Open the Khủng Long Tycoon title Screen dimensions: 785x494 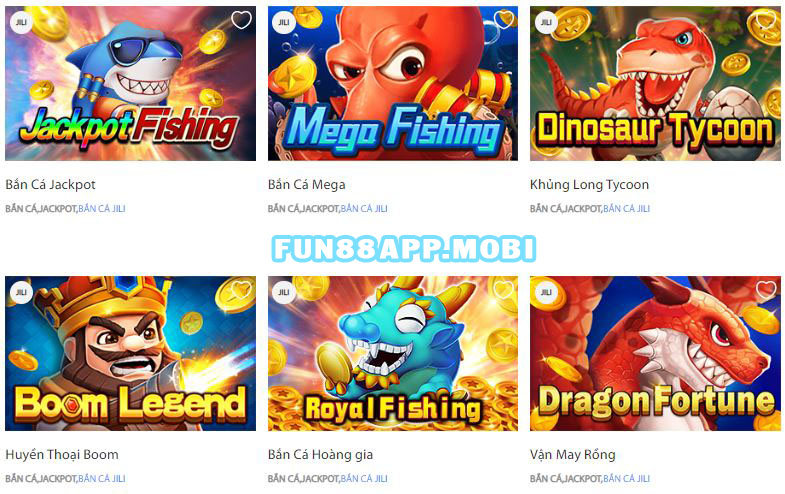pos(589,185)
